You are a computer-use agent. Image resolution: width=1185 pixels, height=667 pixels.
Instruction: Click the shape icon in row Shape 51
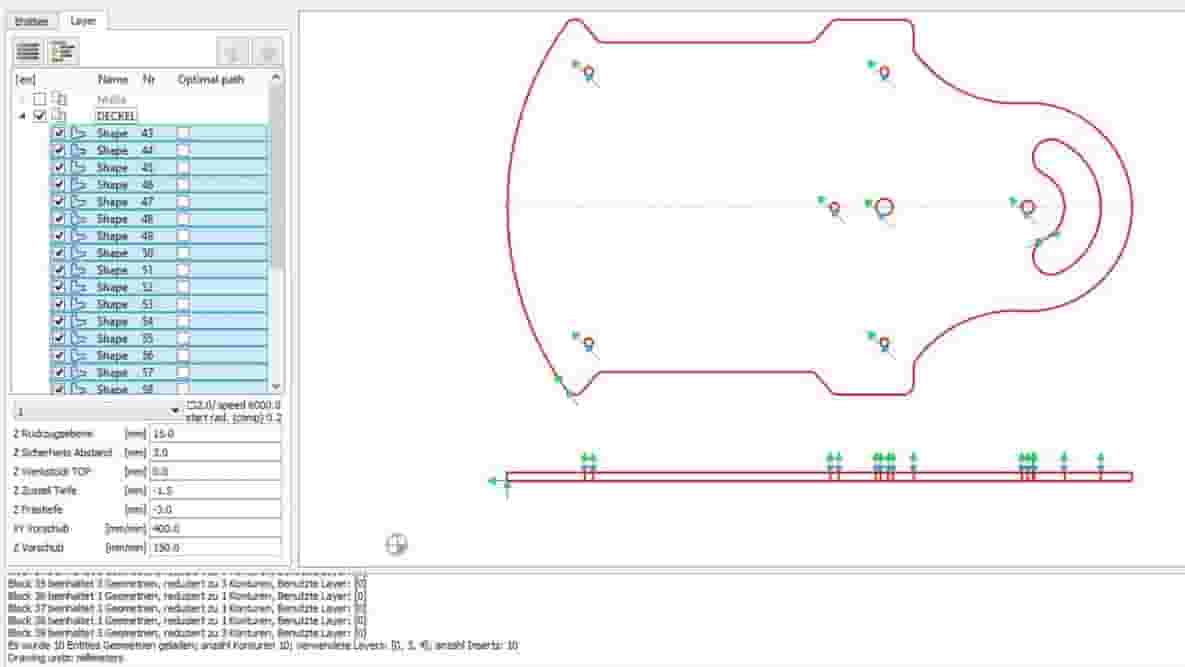(x=79, y=270)
